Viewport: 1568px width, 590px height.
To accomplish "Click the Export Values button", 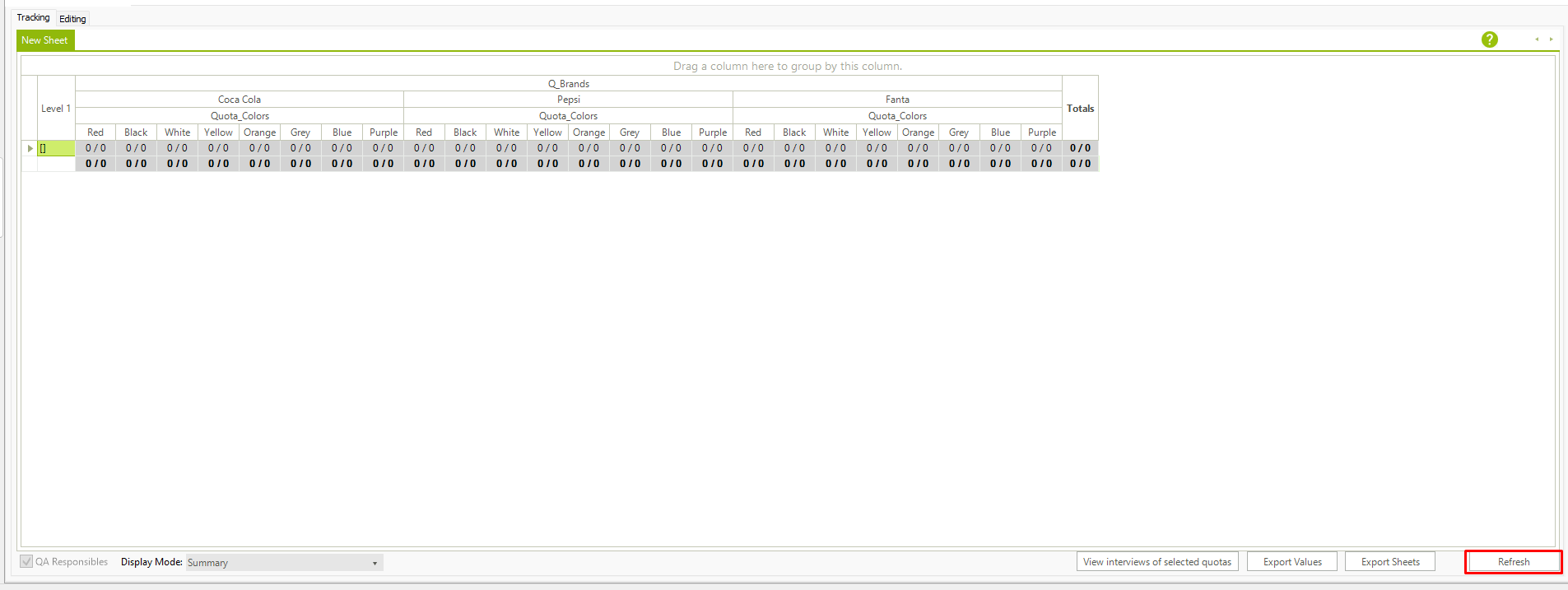I will [x=1292, y=561].
